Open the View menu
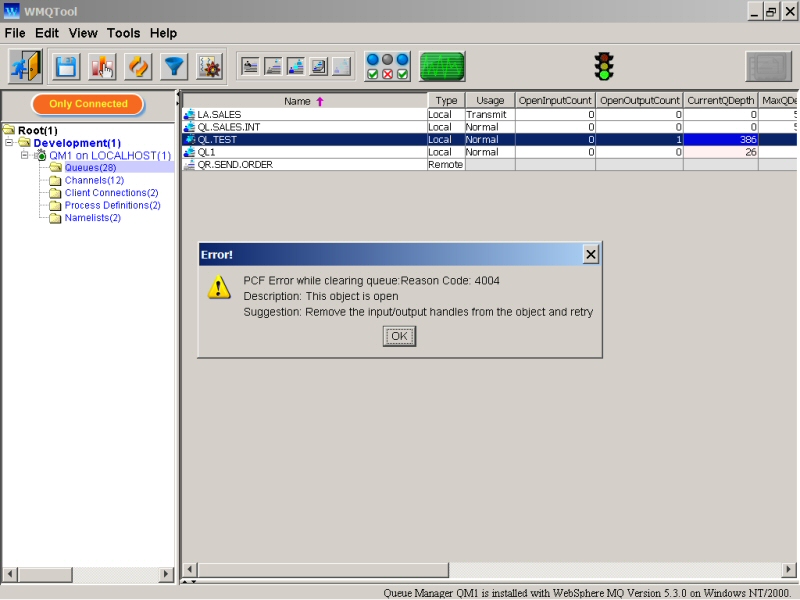 83,33
